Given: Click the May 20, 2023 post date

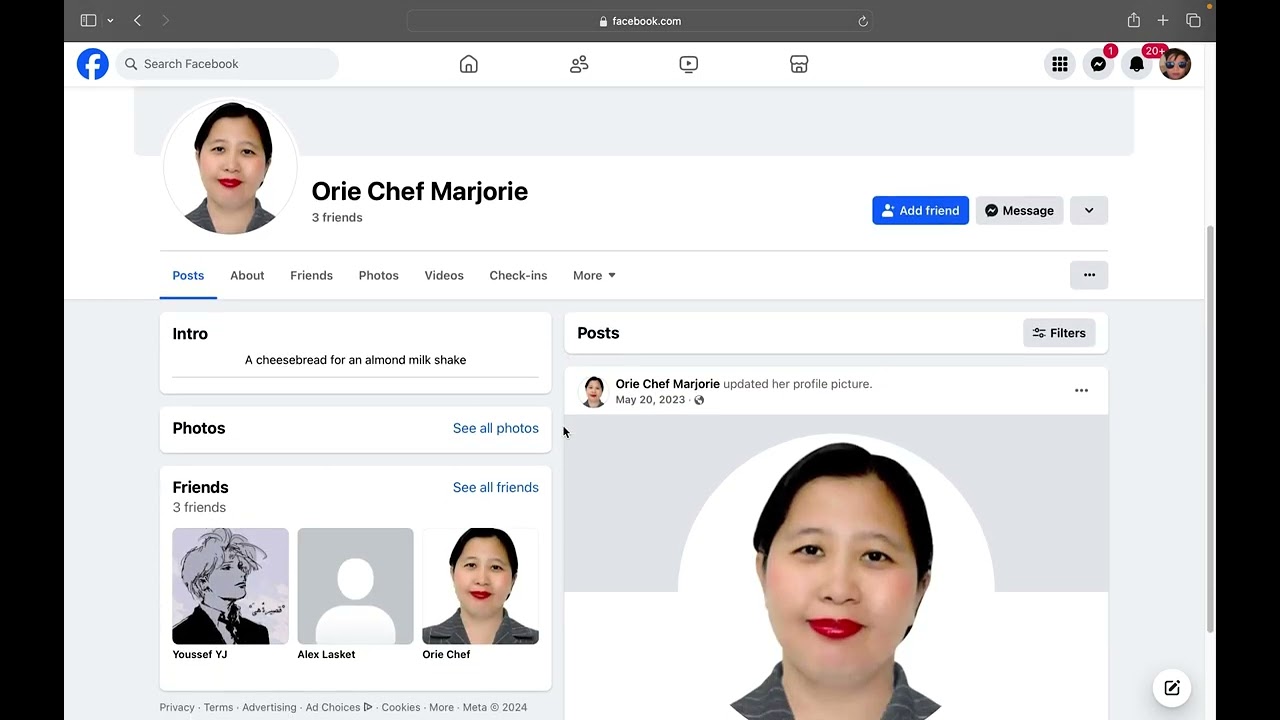Looking at the screenshot, I should (650, 400).
